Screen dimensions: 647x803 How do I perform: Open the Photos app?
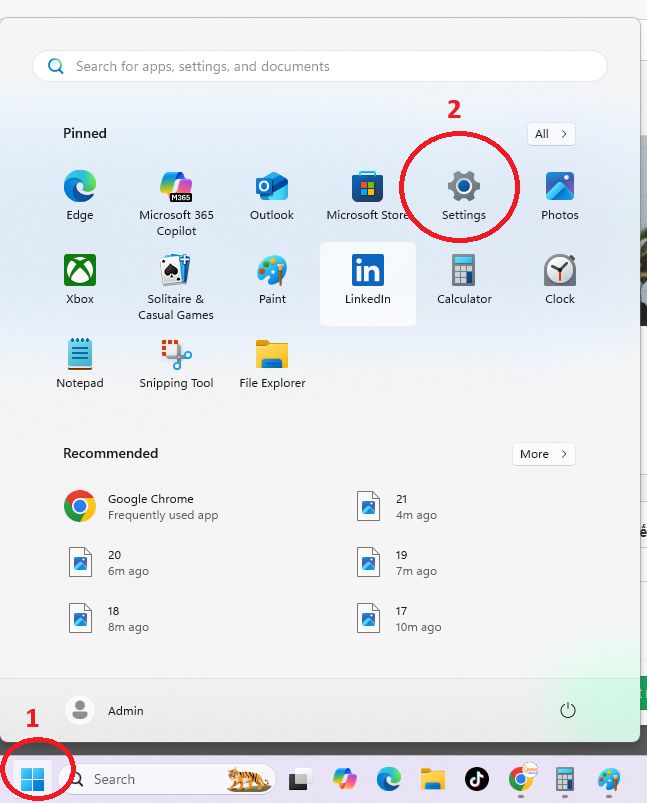(x=559, y=196)
